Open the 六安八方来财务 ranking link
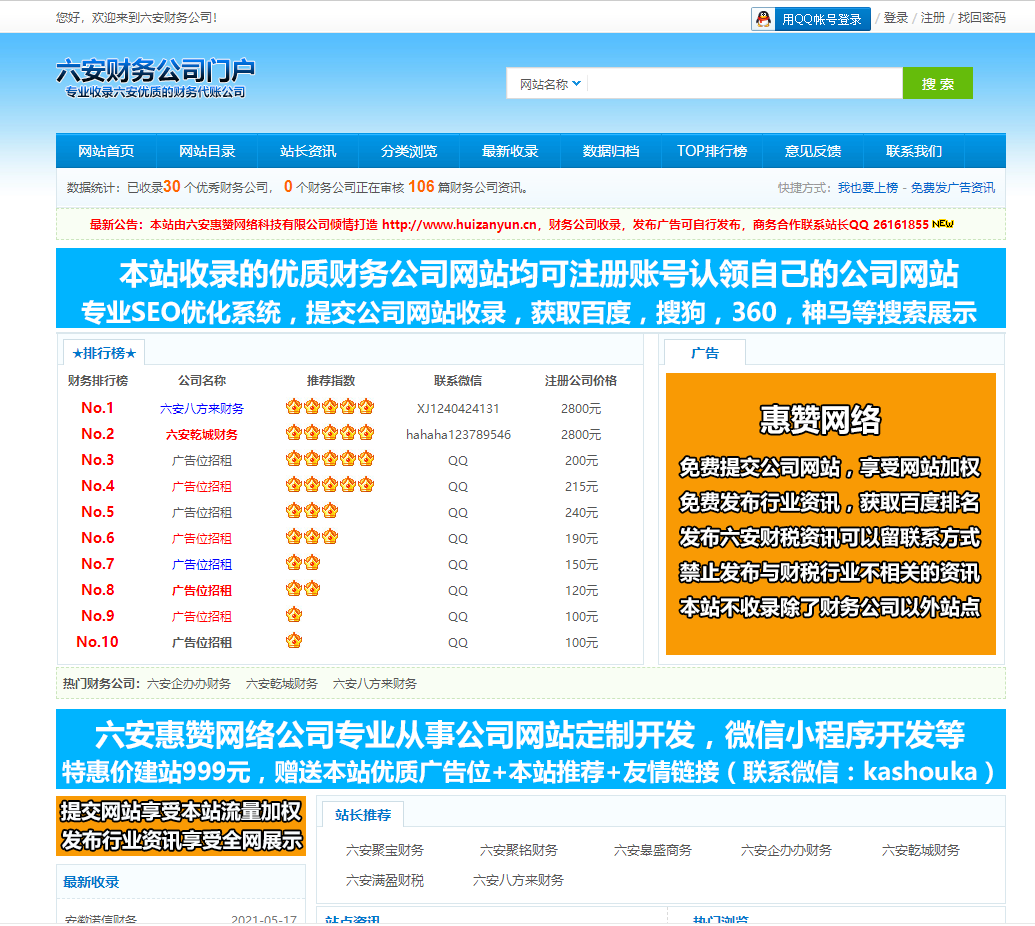Image resolution: width=1035 pixels, height=926 pixels. [x=202, y=408]
